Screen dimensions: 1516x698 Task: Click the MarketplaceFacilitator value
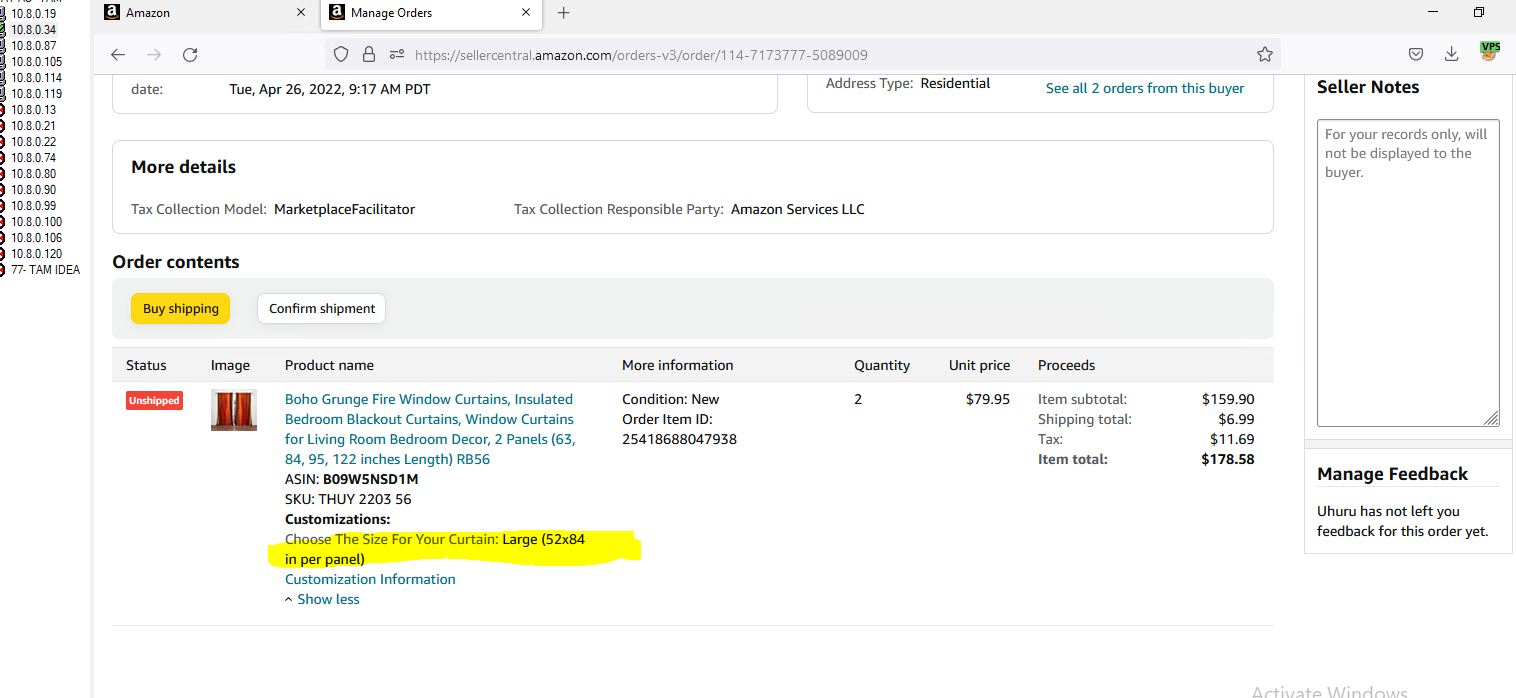coord(344,209)
